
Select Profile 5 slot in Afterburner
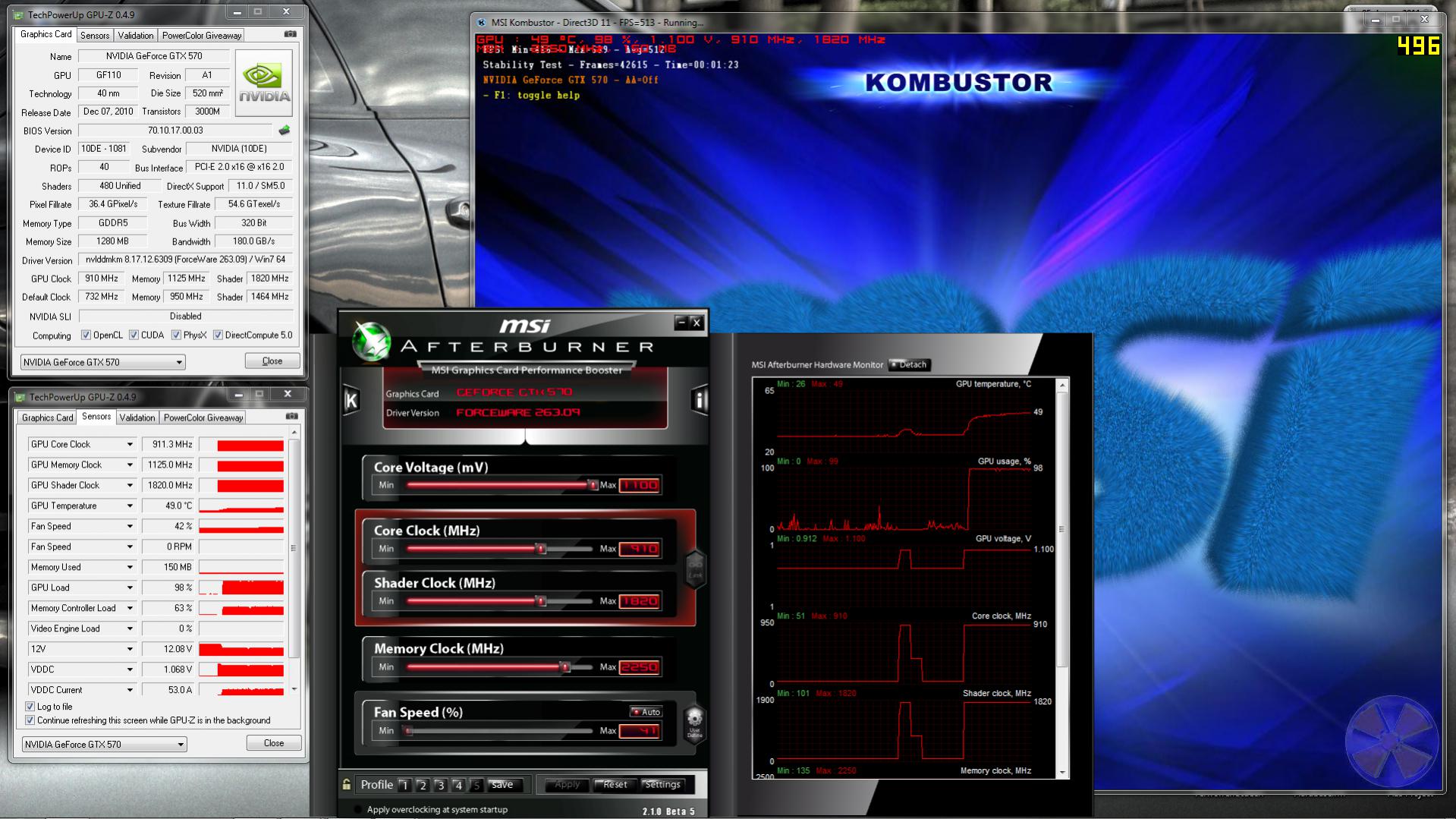[x=476, y=786]
